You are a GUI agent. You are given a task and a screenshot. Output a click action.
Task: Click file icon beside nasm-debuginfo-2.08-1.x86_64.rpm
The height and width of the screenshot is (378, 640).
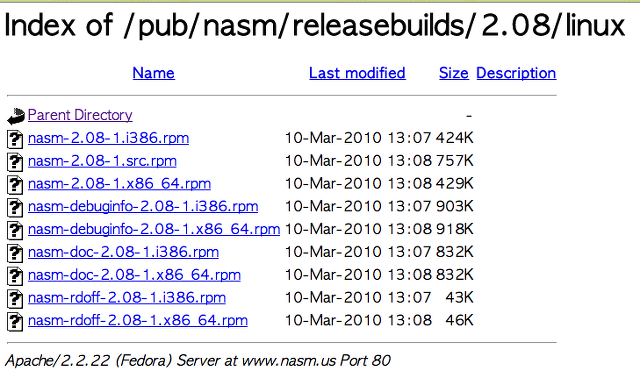[15, 231]
